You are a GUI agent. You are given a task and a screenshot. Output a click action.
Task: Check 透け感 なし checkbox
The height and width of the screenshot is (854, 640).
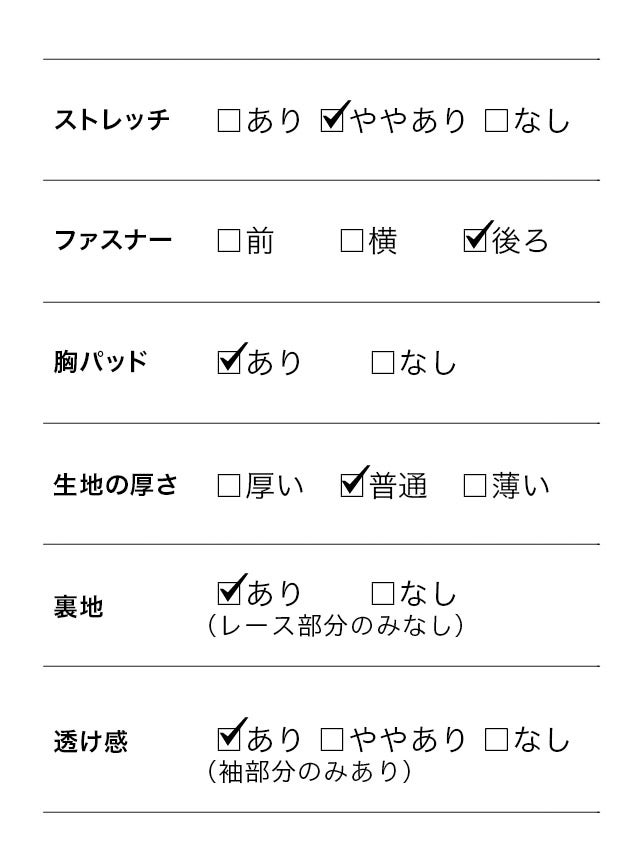[496, 741]
